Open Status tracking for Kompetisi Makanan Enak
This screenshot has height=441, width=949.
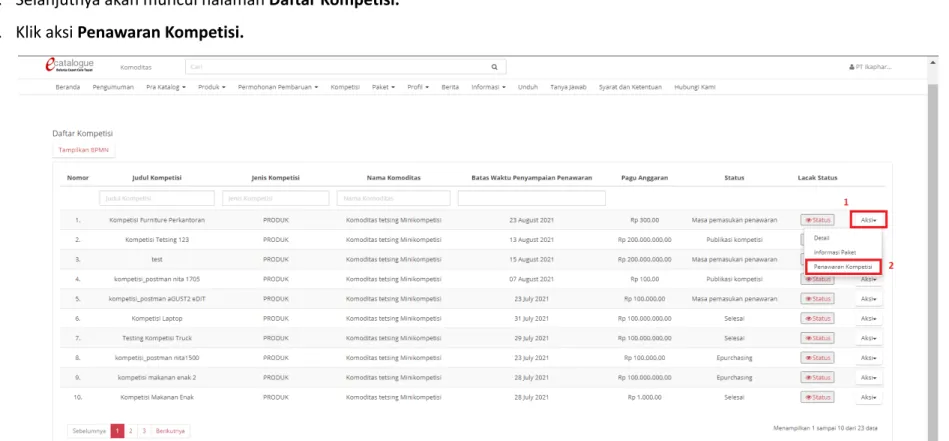pyautogui.click(x=817, y=397)
